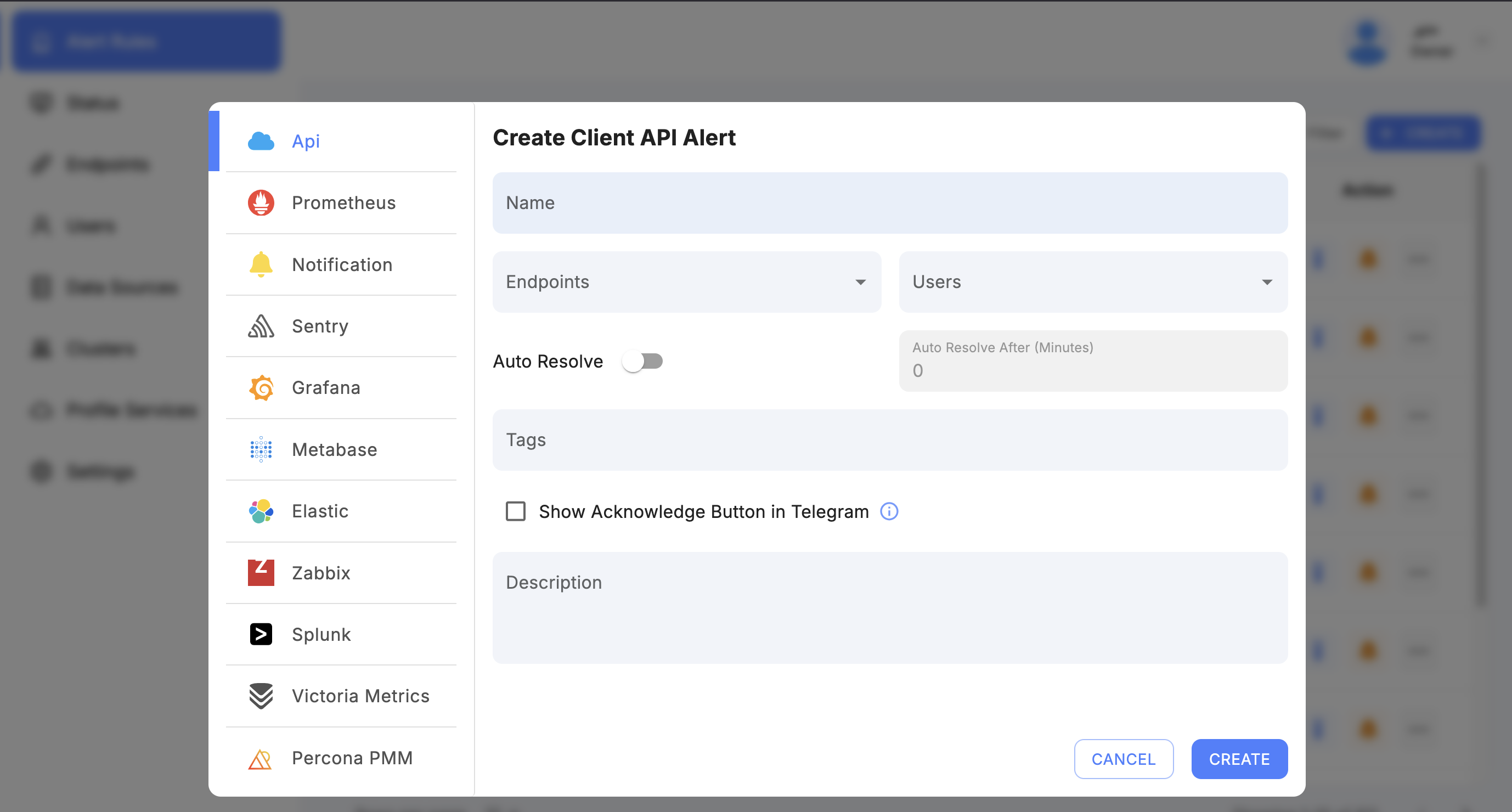
Task: Click the Api cloud icon
Action: 261,141
